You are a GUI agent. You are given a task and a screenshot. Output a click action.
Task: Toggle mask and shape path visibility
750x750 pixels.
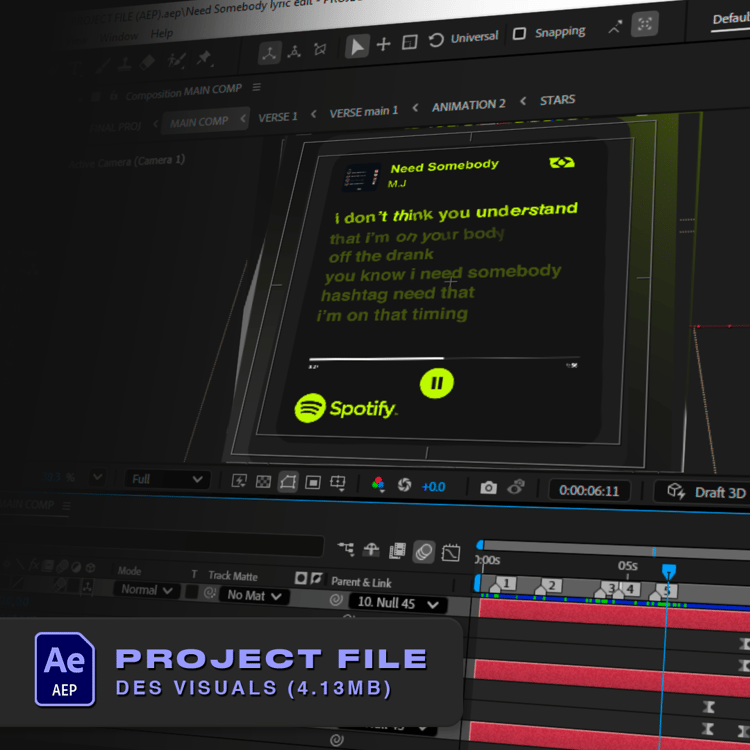288,482
